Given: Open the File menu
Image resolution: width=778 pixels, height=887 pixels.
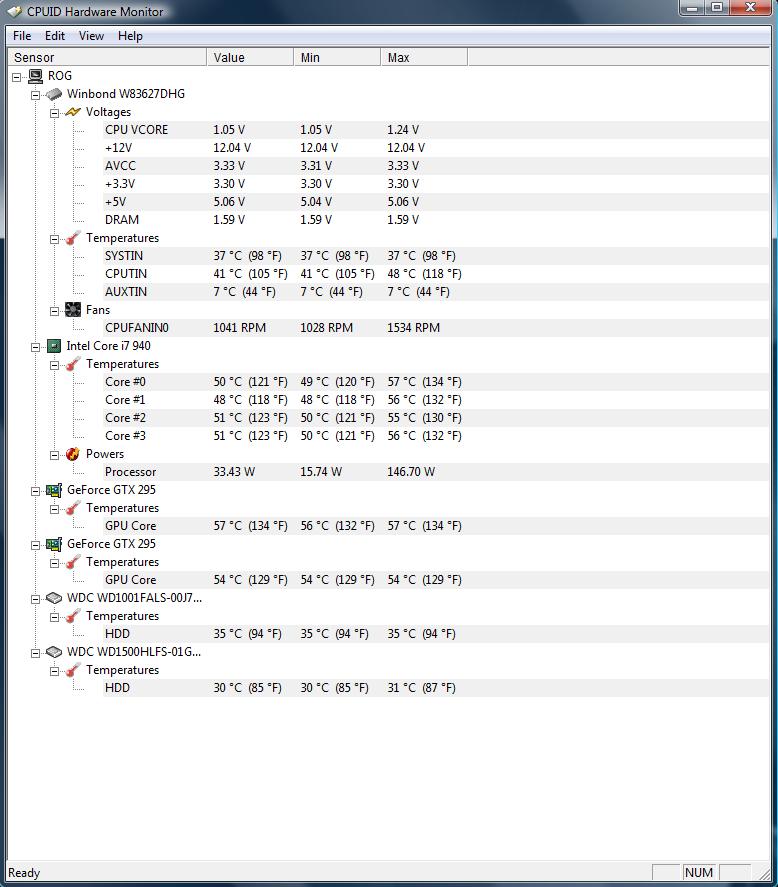Looking at the screenshot, I should click(x=22, y=36).
